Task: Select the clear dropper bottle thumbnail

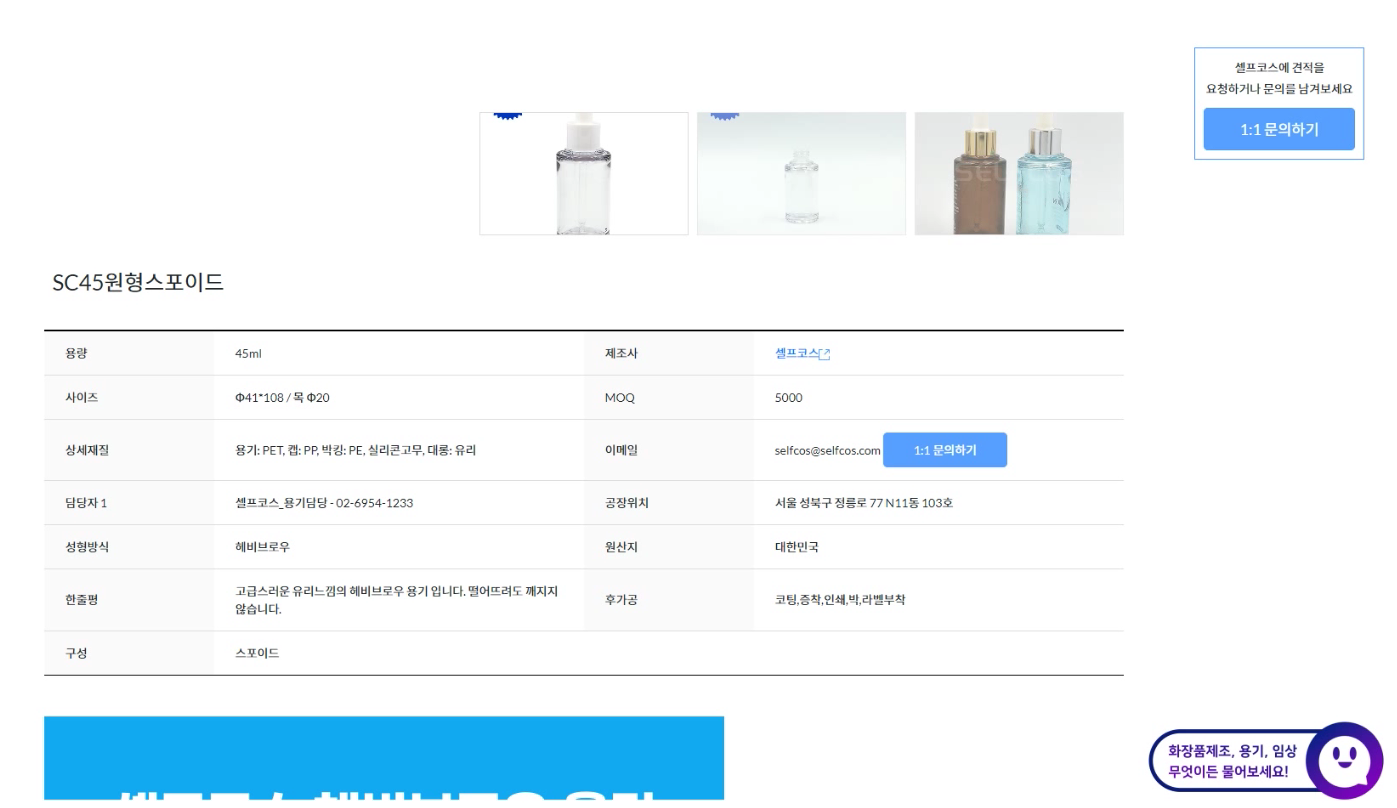Action: click(584, 174)
